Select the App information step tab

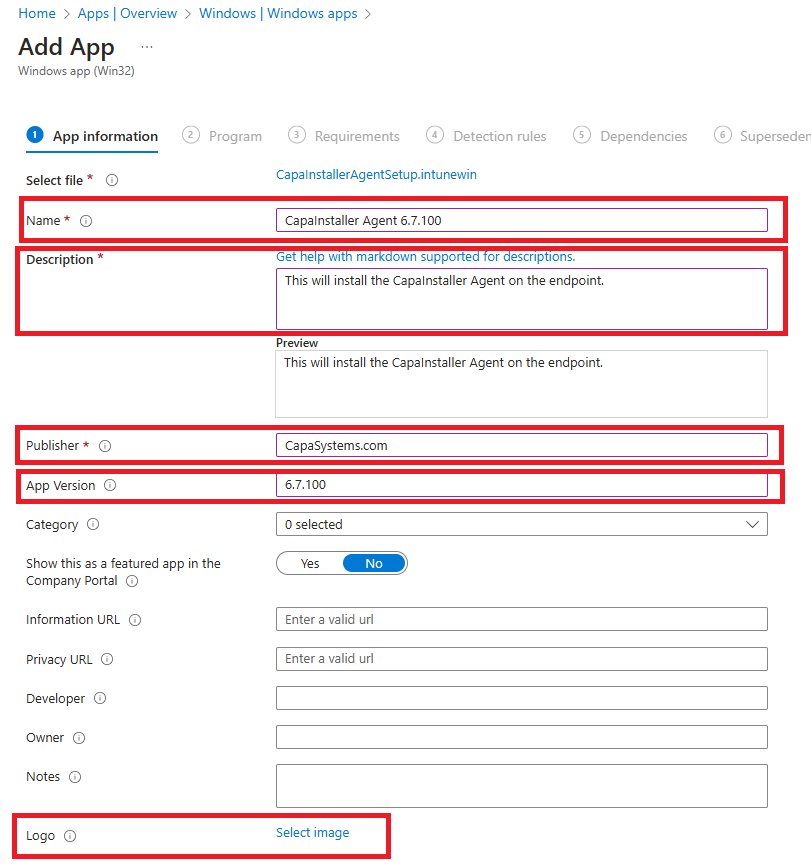coord(92,136)
